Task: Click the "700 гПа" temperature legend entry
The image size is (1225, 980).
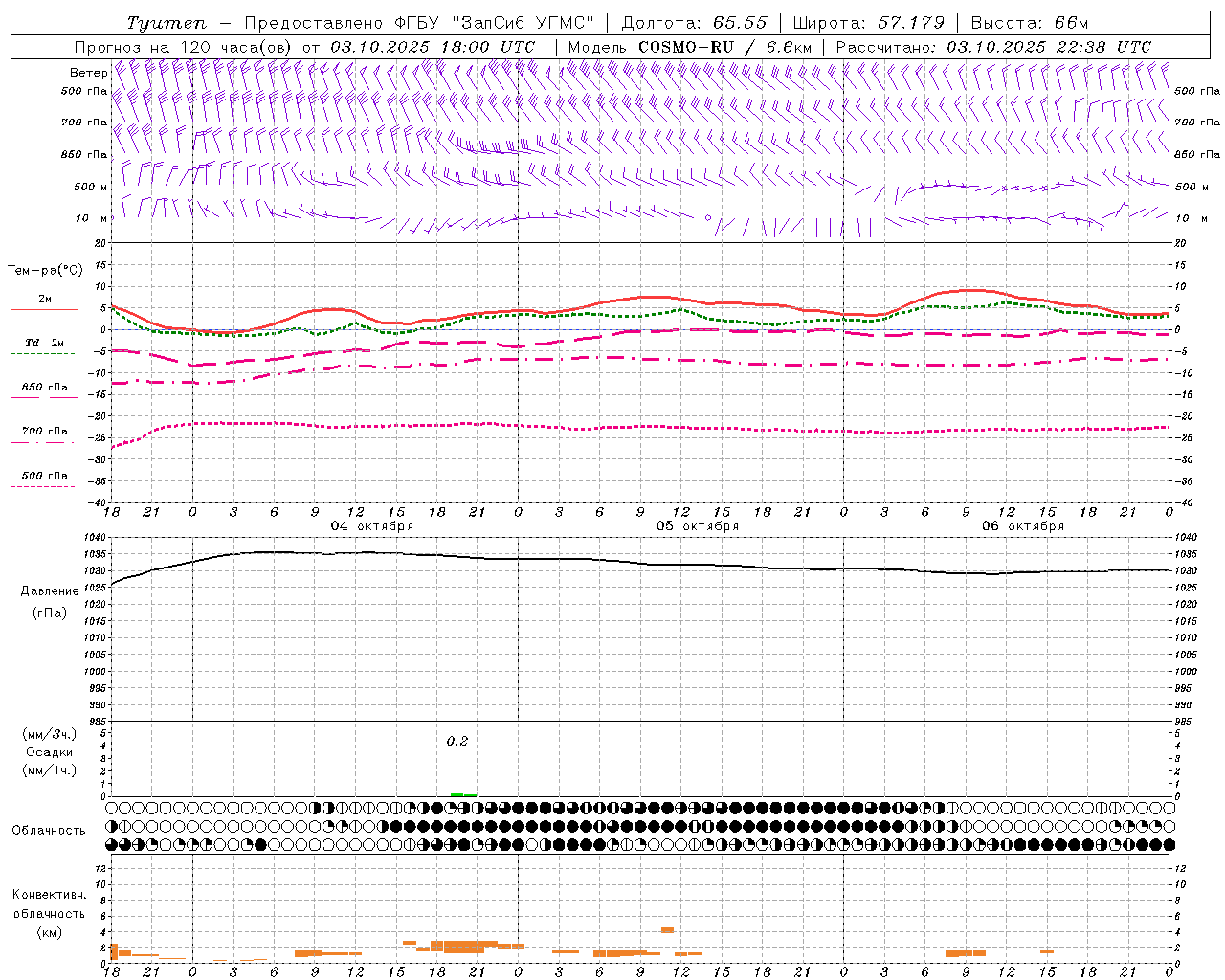Action: [x=44, y=432]
